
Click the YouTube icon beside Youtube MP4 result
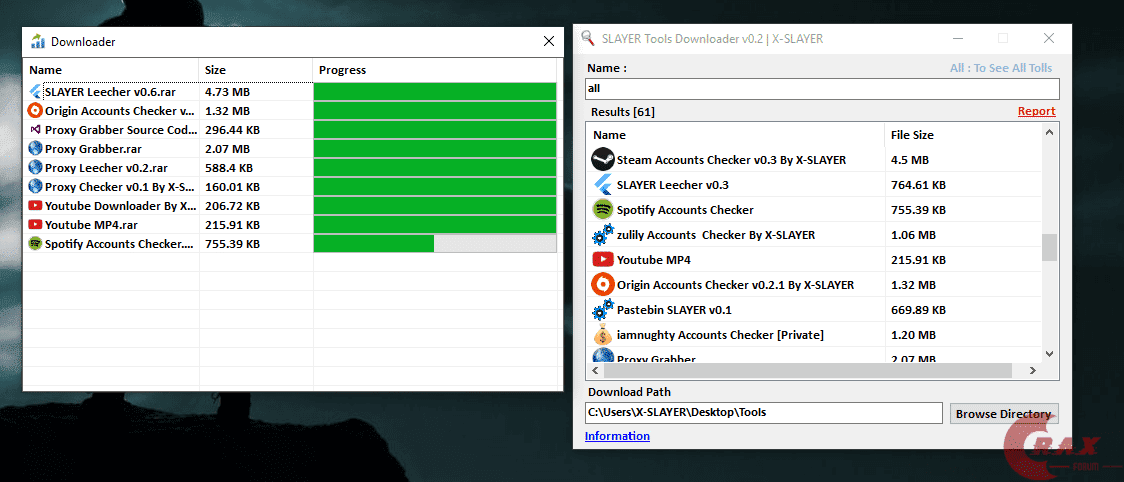603,260
